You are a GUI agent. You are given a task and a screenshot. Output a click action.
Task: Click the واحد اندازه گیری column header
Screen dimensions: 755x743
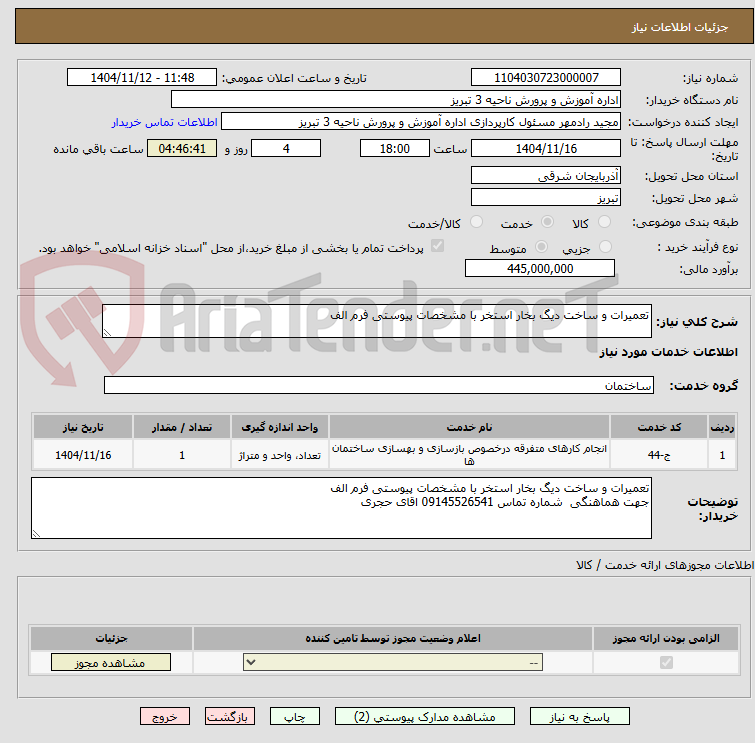[279, 427]
